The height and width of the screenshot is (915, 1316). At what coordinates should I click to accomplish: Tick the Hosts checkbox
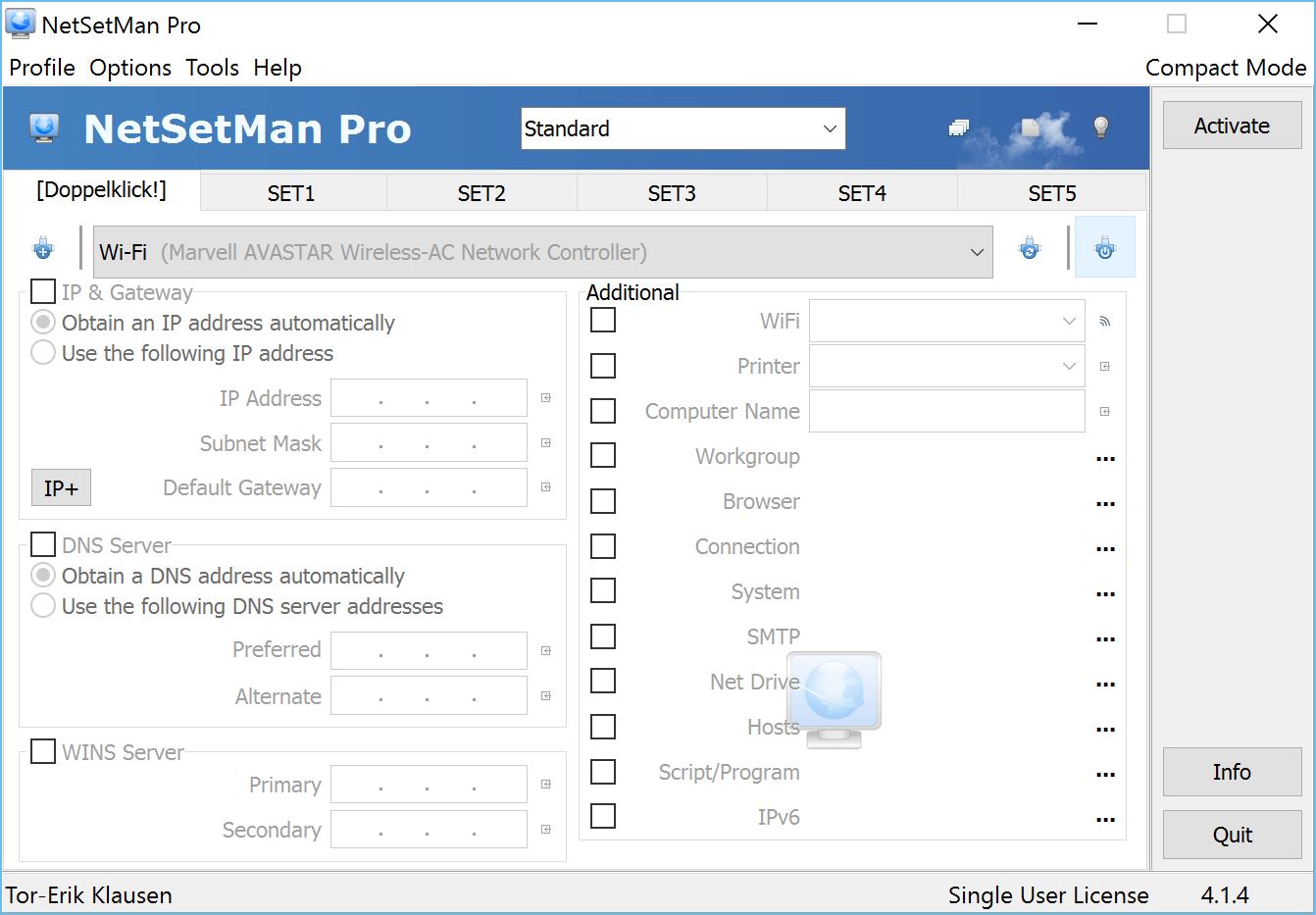click(603, 727)
